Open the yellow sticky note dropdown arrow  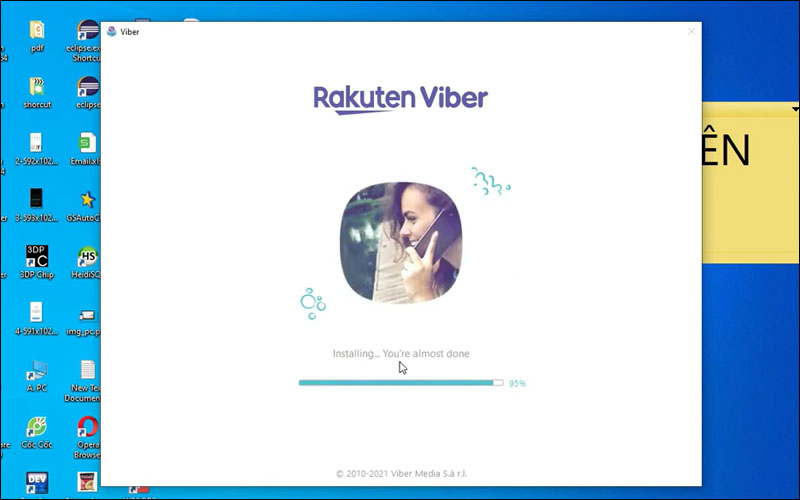(795, 109)
